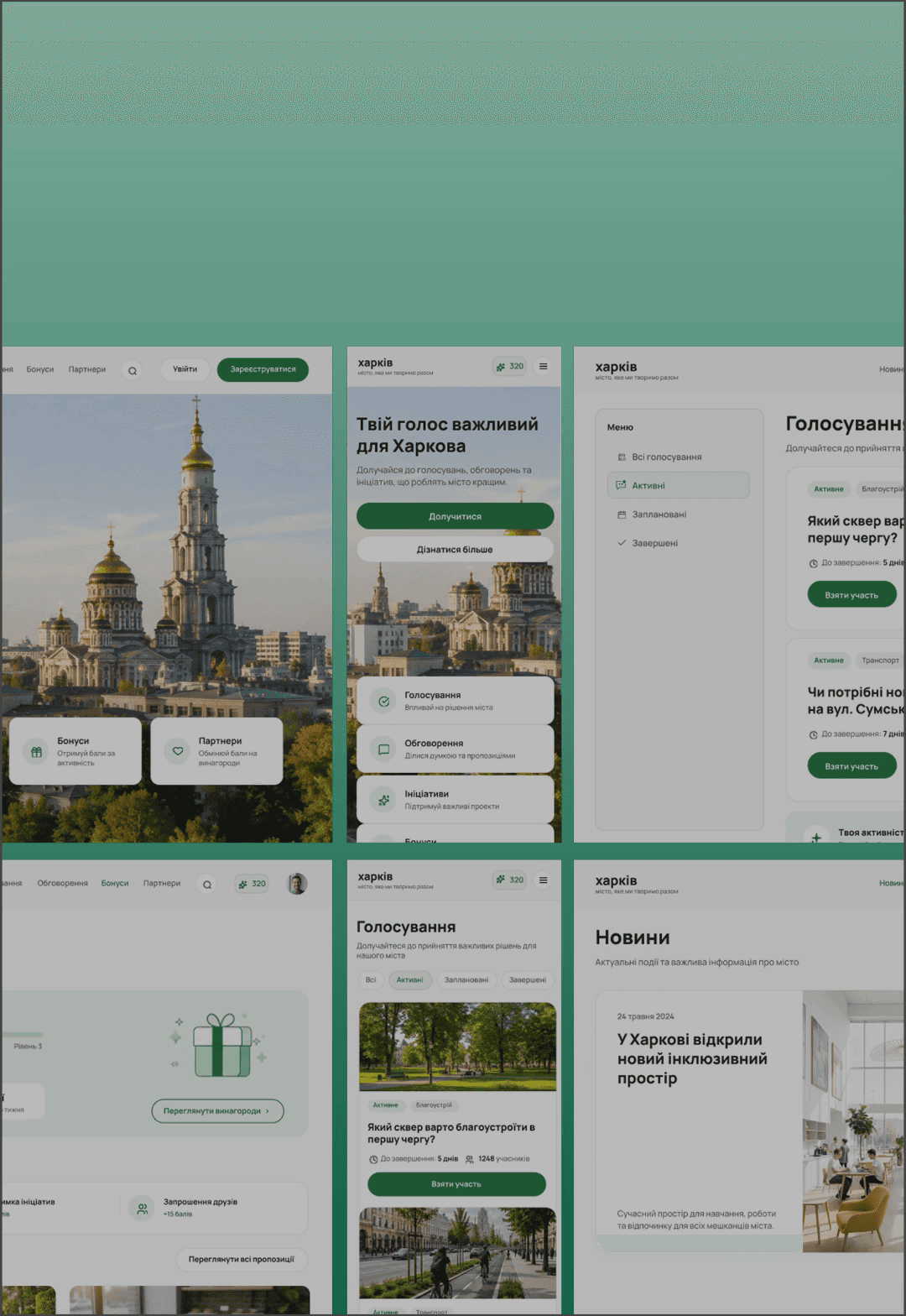This screenshot has width=906, height=1316.
Task: Open the hamburger menu on the 'Твій голос важливий' mobile screen
Action: [x=544, y=366]
